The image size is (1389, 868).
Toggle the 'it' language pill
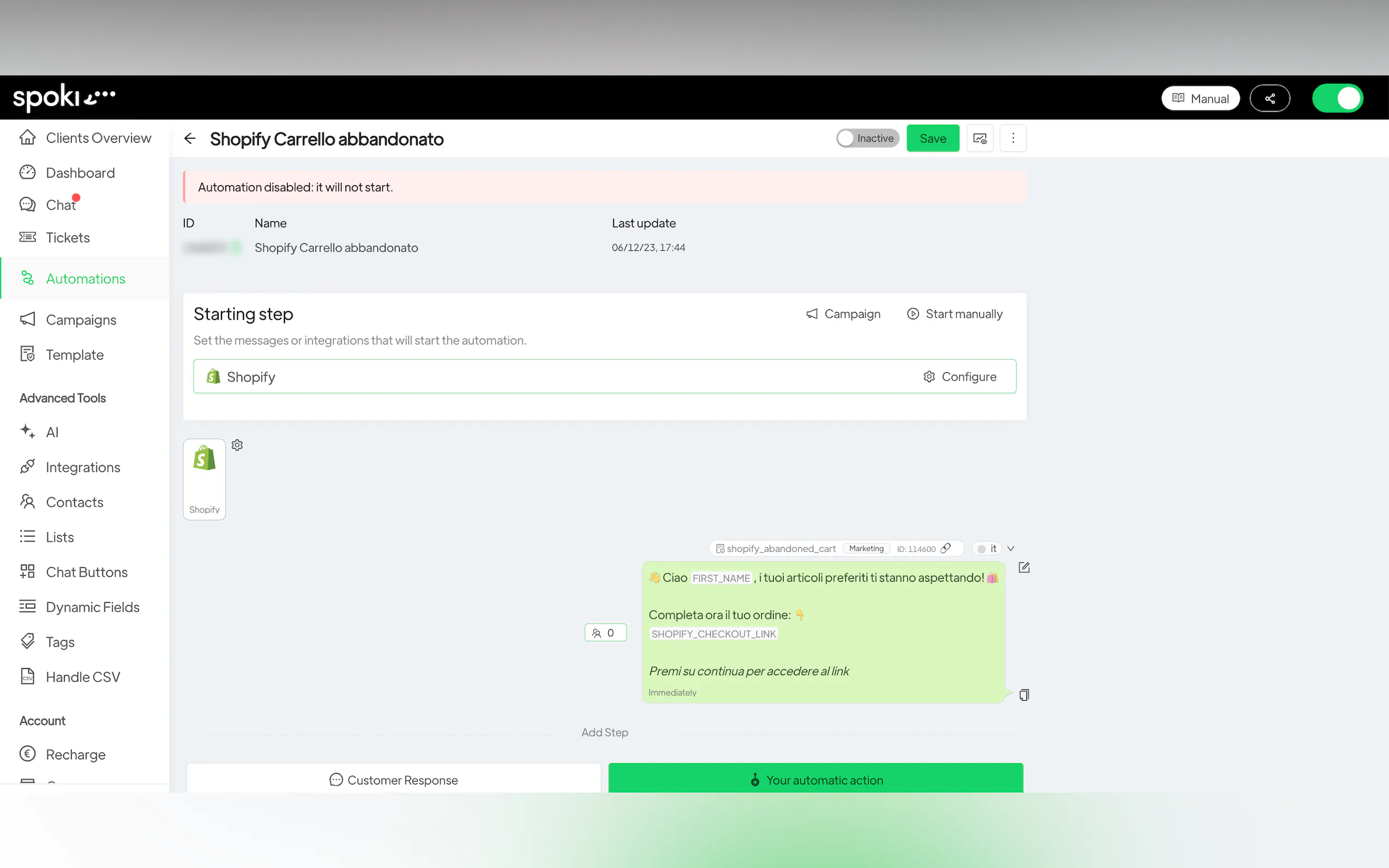[x=987, y=549]
